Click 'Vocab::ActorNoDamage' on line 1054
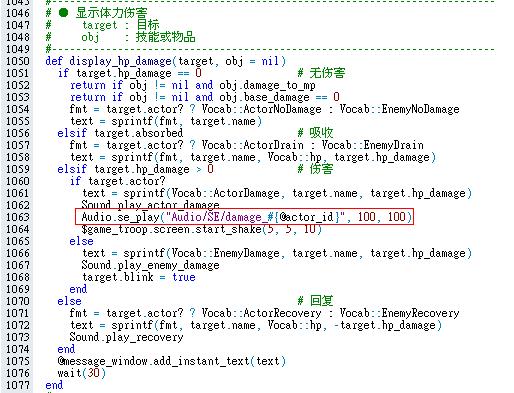The height and width of the screenshot is (393, 514). (261, 109)
